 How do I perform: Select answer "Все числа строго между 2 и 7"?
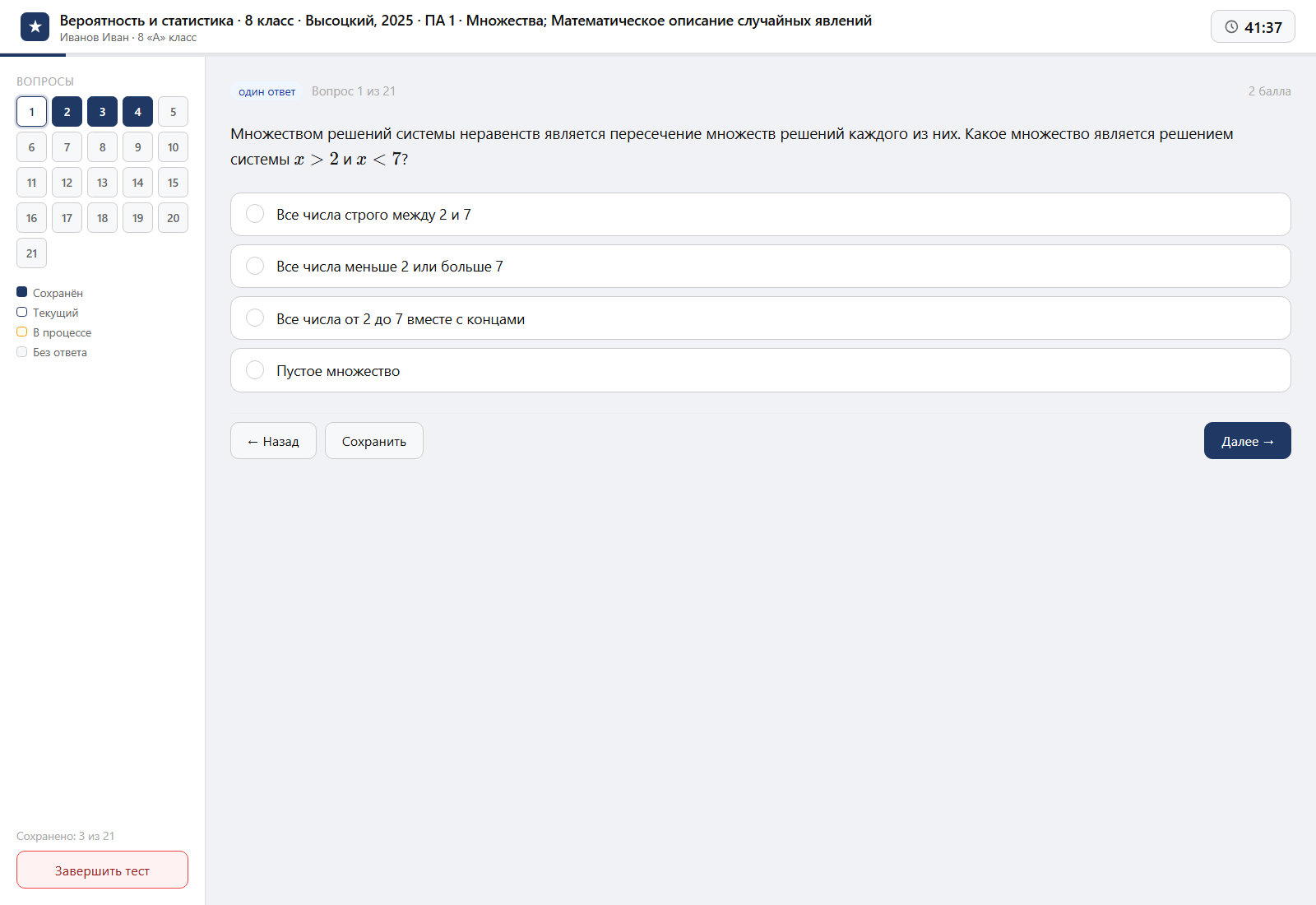[760, 215]
